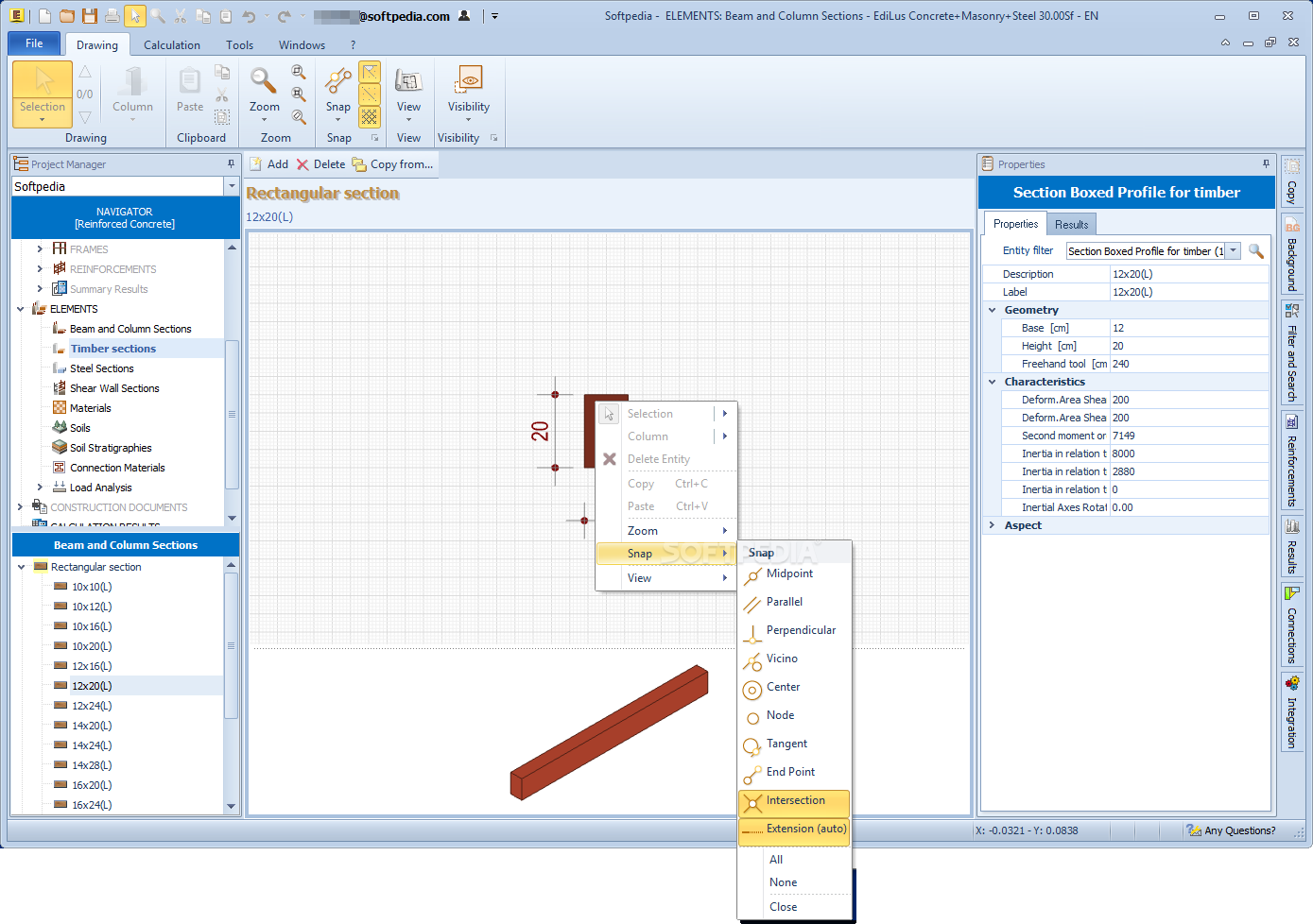1313x924 pixels.
Task: Switch to the Tools ribbon tab
Action: (240, 45)
